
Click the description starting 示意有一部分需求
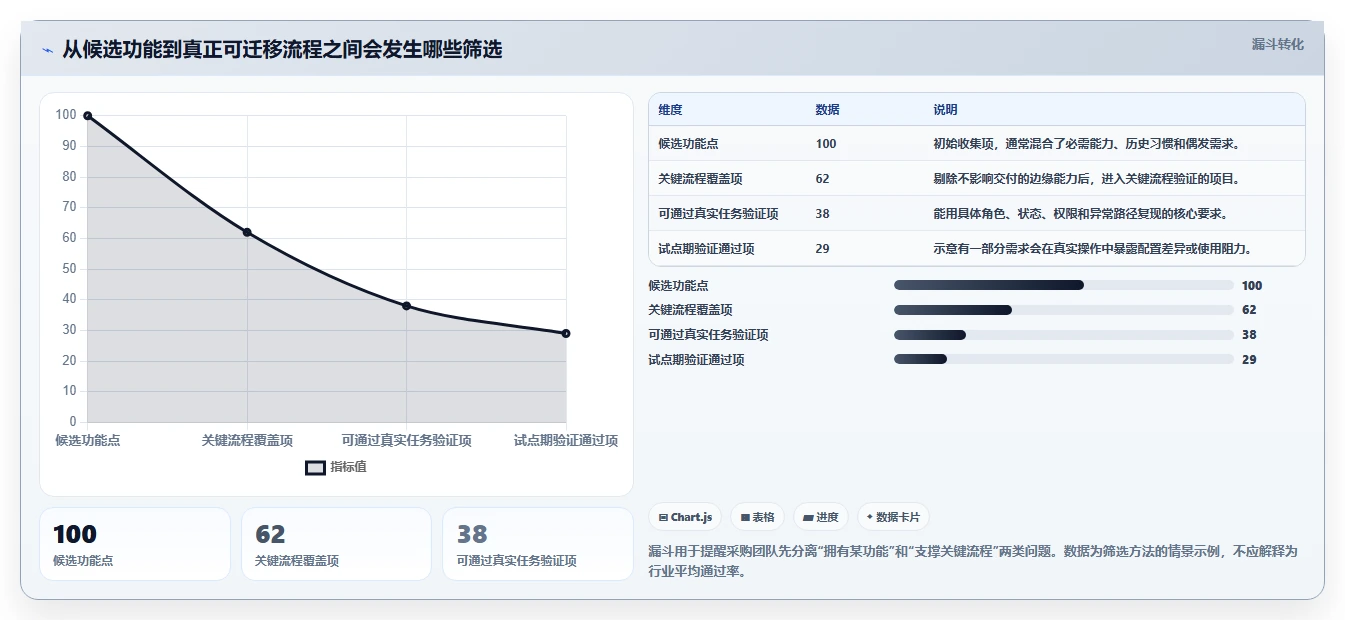pyautogui.click(x=1092, y=249)
